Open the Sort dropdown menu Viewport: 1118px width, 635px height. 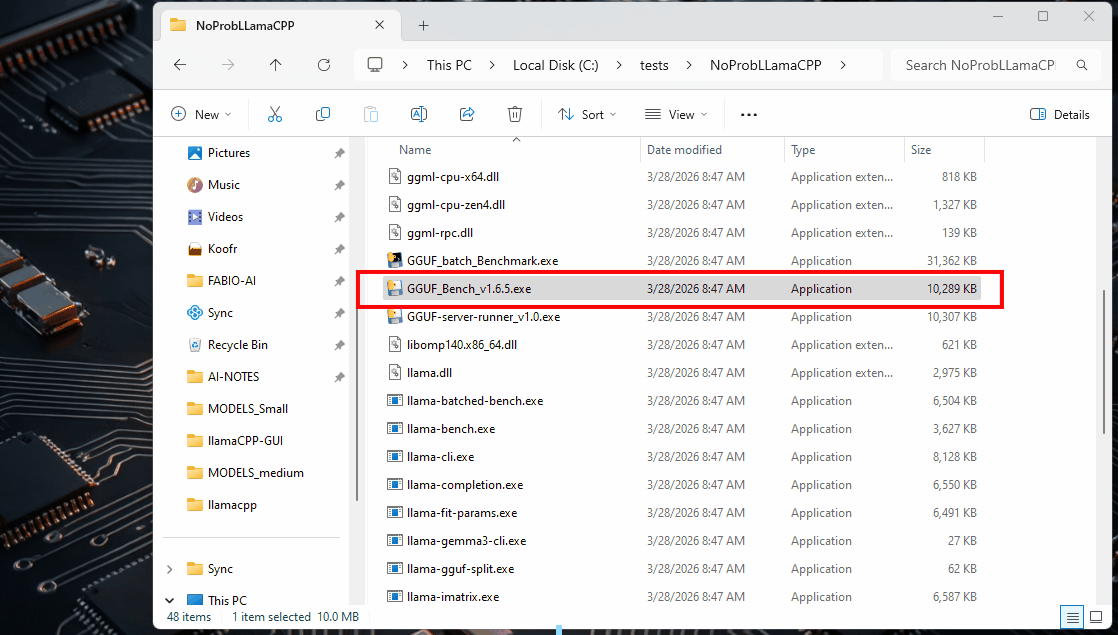[587, 114]
